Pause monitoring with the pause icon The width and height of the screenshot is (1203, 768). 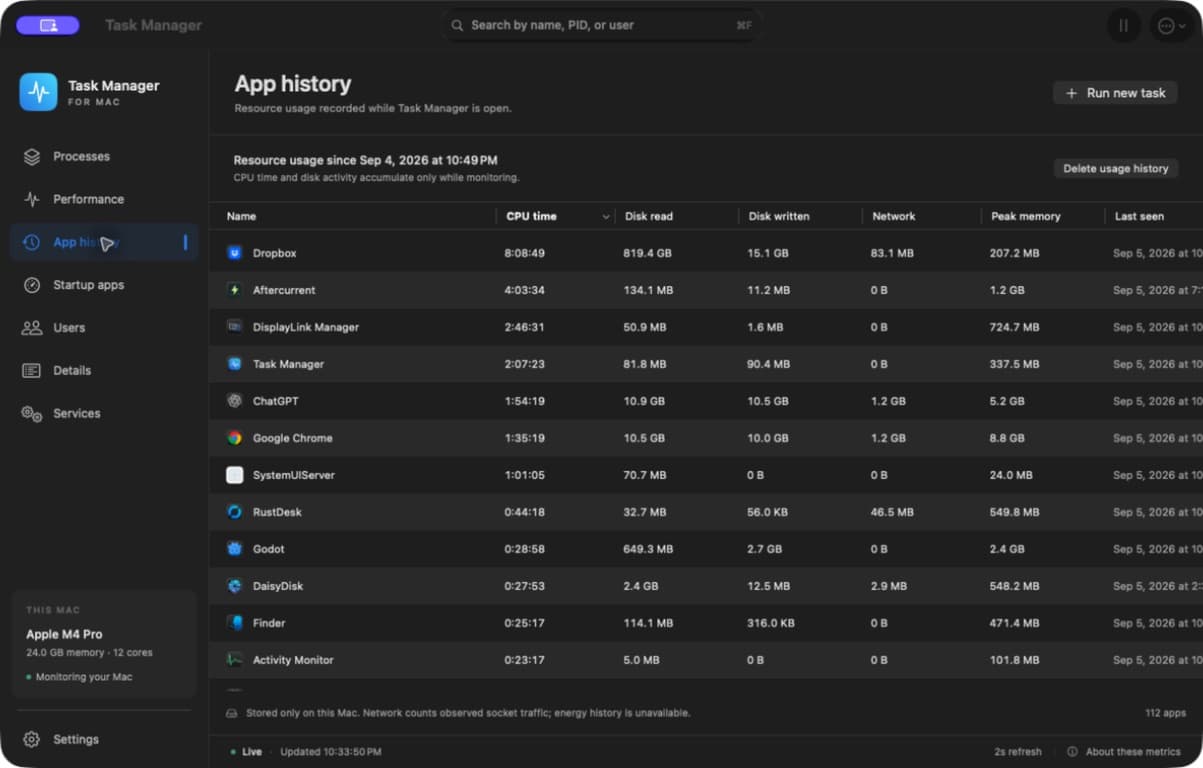pos(1124,26)
